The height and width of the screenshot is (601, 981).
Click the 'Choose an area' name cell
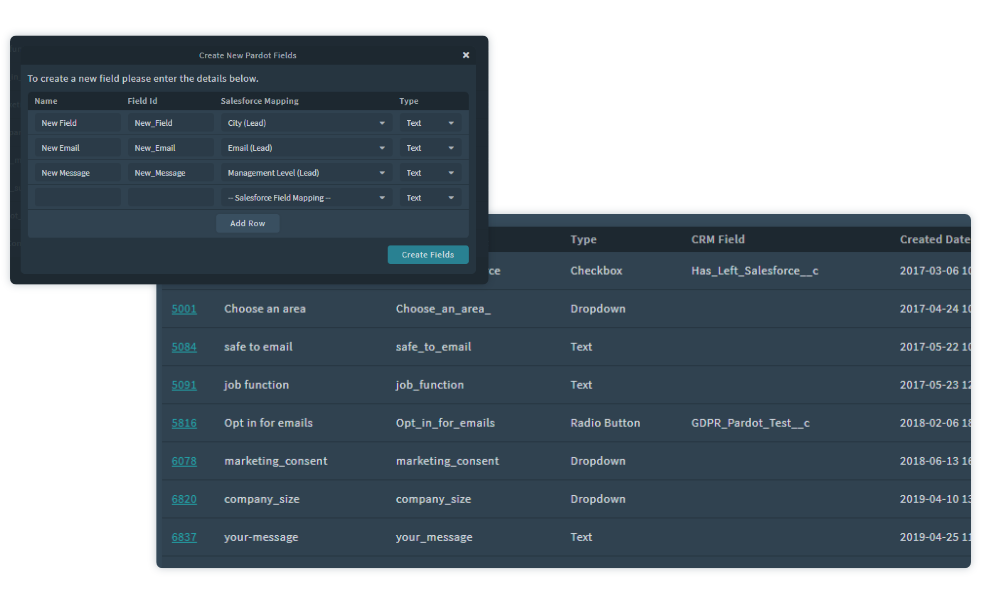tap(265, 309)
